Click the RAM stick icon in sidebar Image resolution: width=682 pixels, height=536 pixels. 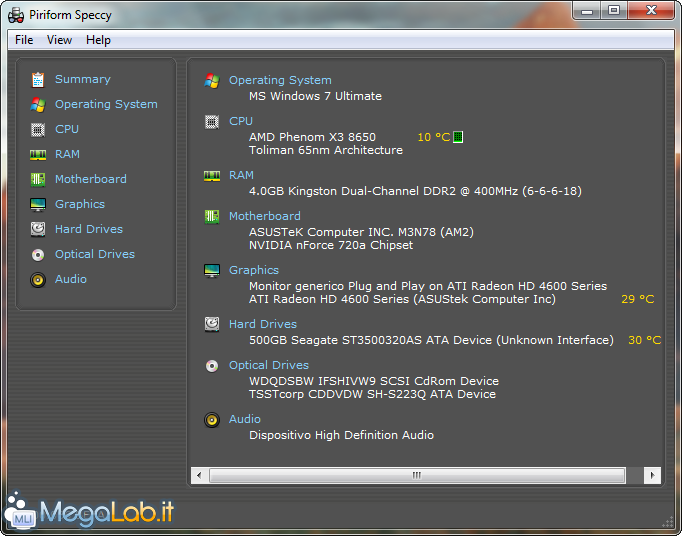click(38, 154)
